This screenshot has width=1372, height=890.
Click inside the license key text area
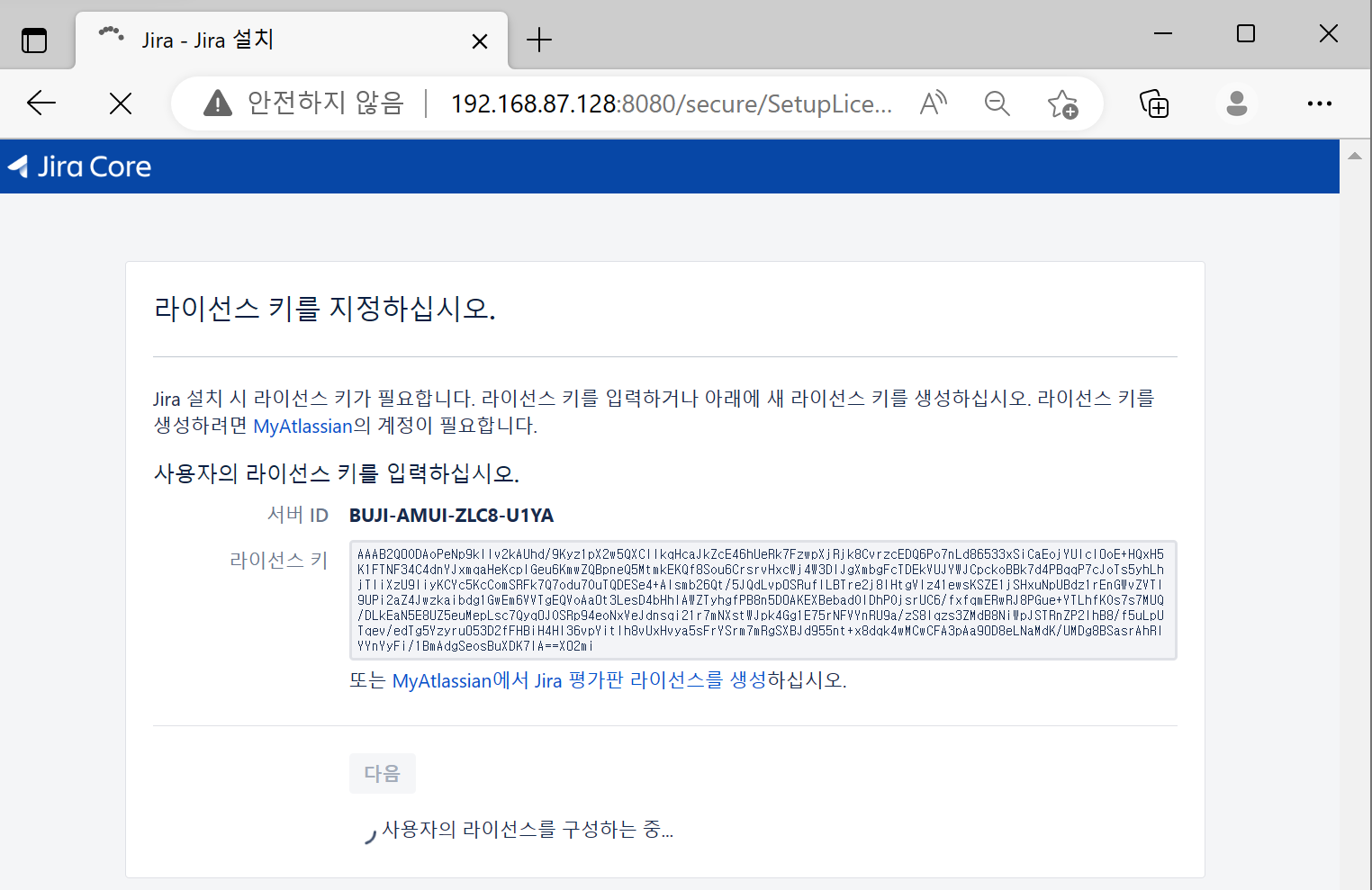click(763, 600)
